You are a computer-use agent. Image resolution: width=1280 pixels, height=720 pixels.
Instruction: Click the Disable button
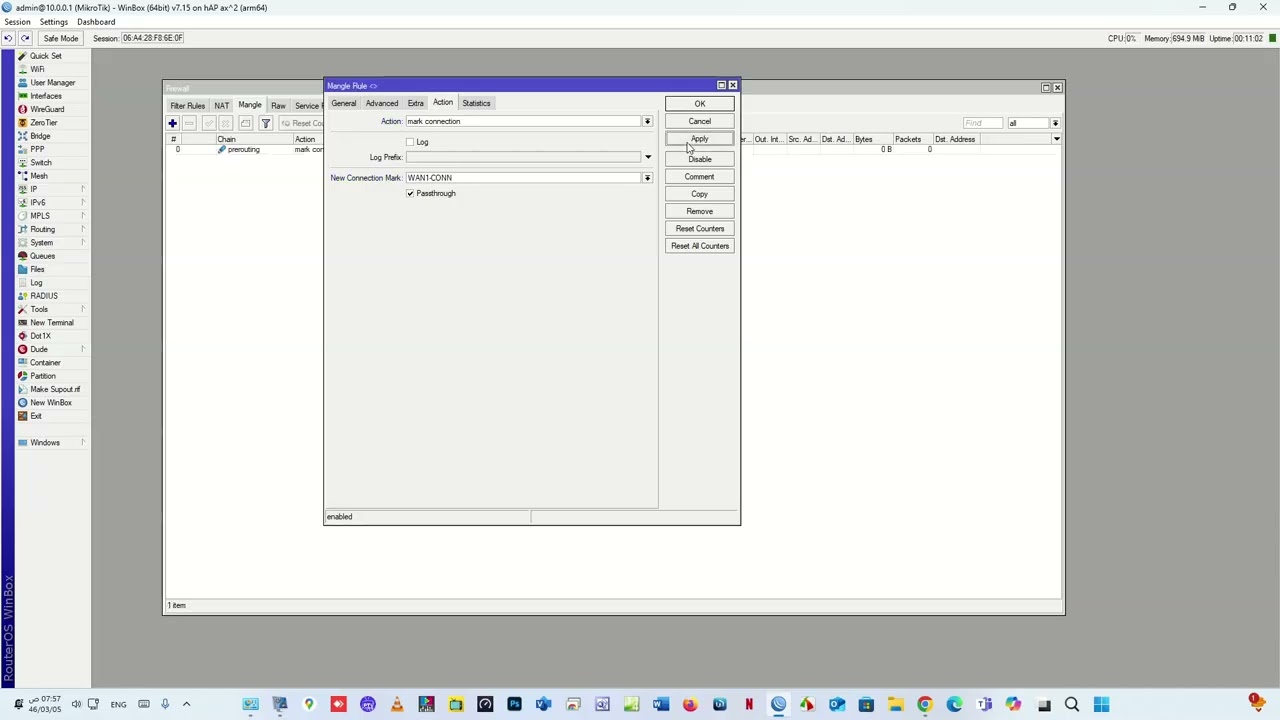point(700,160)
